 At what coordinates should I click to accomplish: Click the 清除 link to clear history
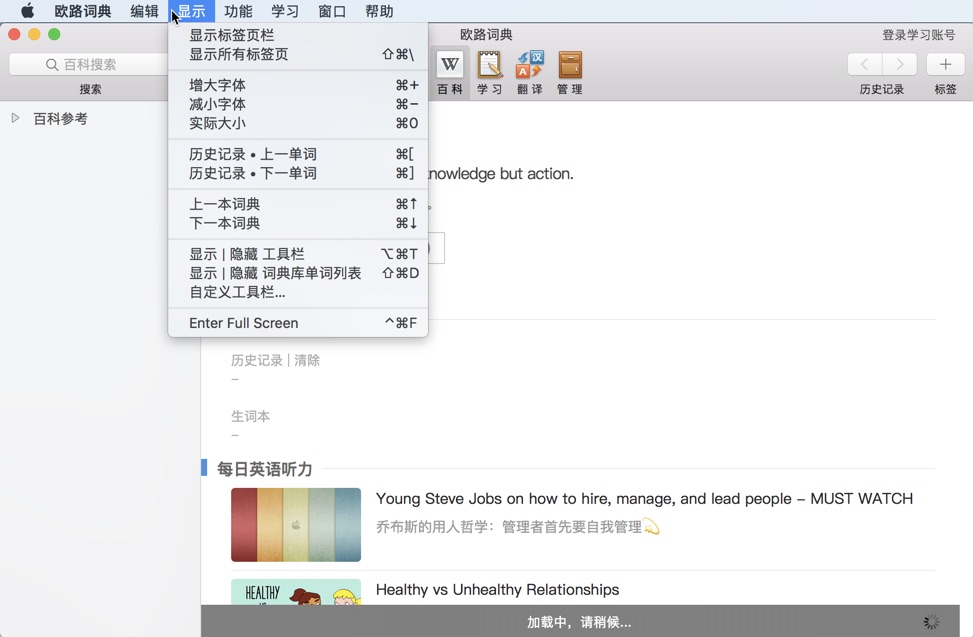(307, 360)
